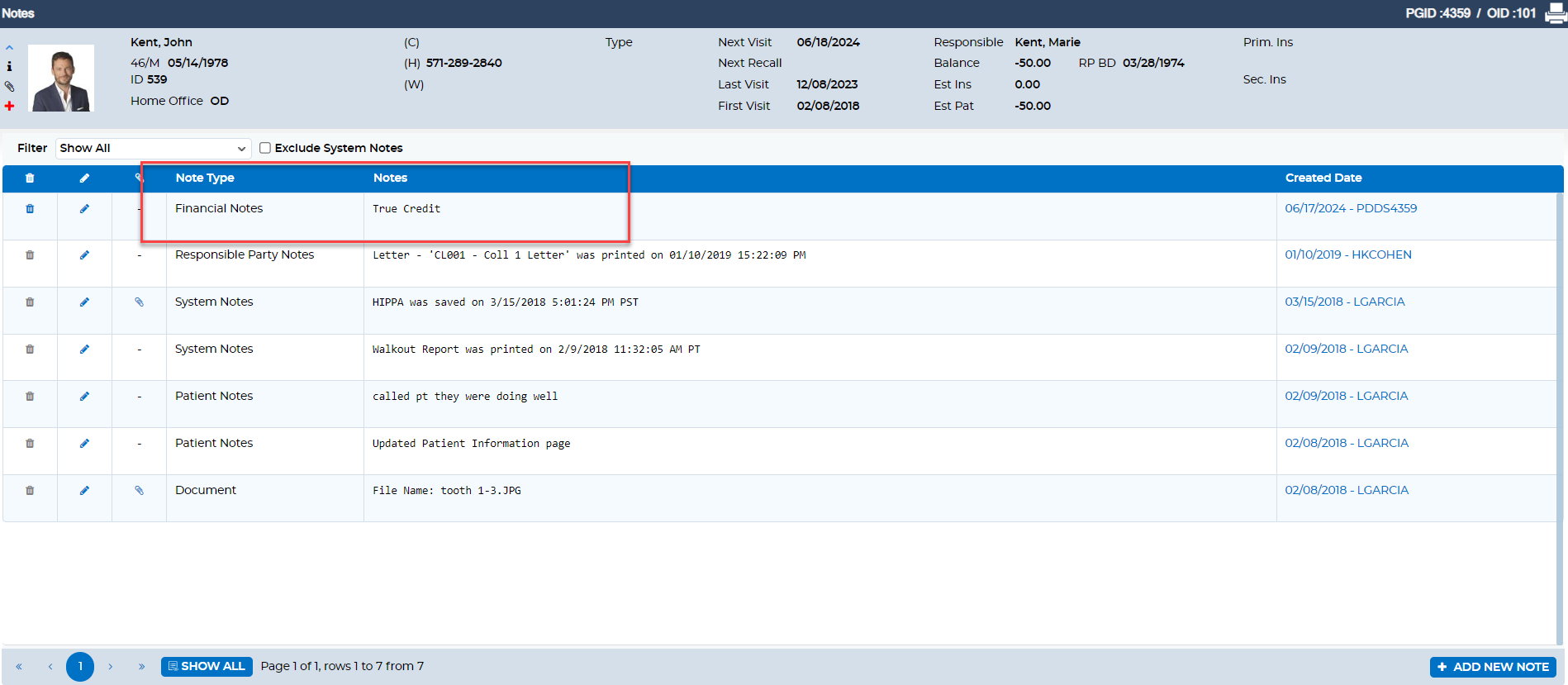Image resolution: width=1568 pixels, height=685 pixels.
Task: Enable the Exclude System Notes checkbox
Action: point(265,148)
